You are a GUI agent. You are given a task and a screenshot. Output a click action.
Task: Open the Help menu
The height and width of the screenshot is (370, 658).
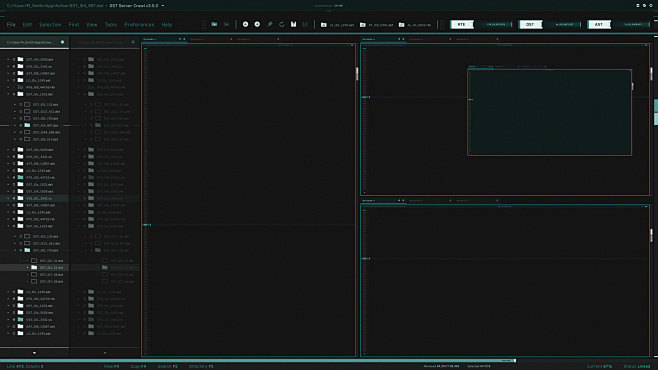tap(167, 25)
